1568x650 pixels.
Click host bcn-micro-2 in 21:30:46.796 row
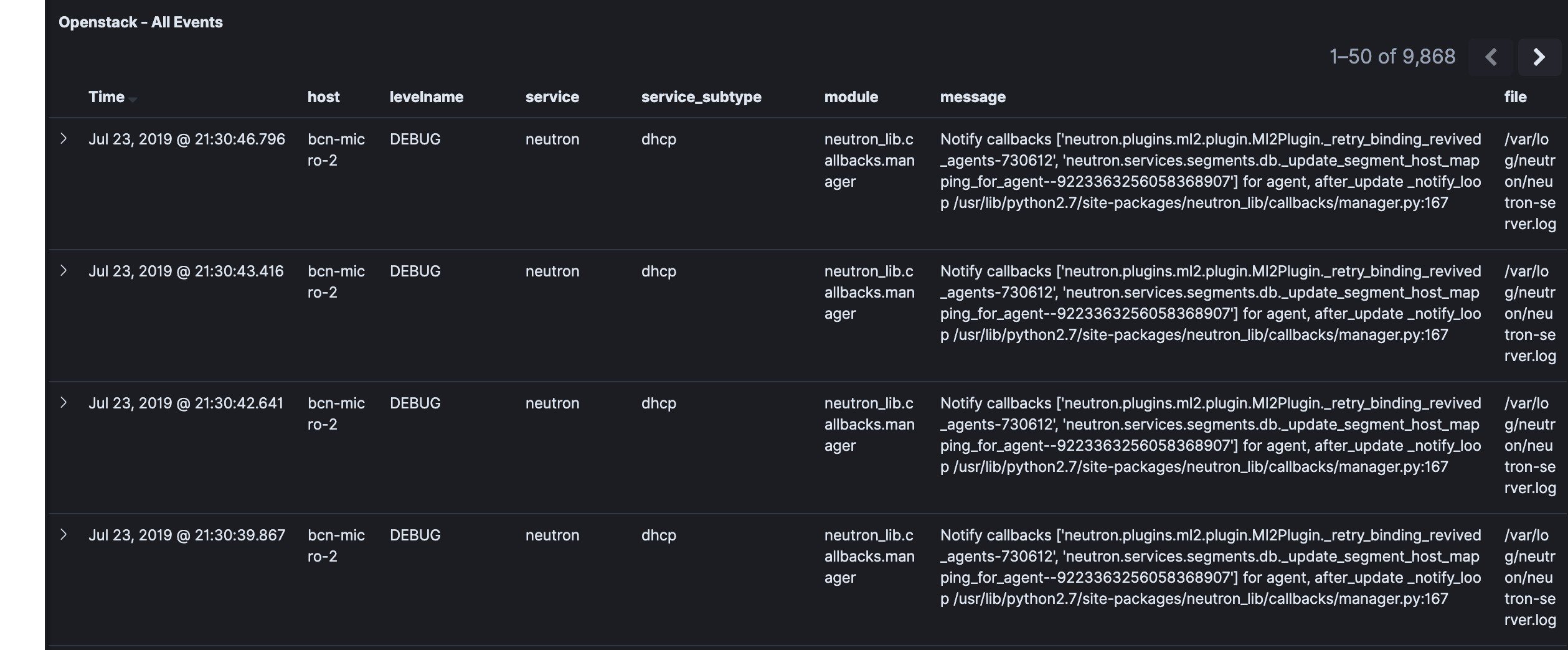click(336, 149)
